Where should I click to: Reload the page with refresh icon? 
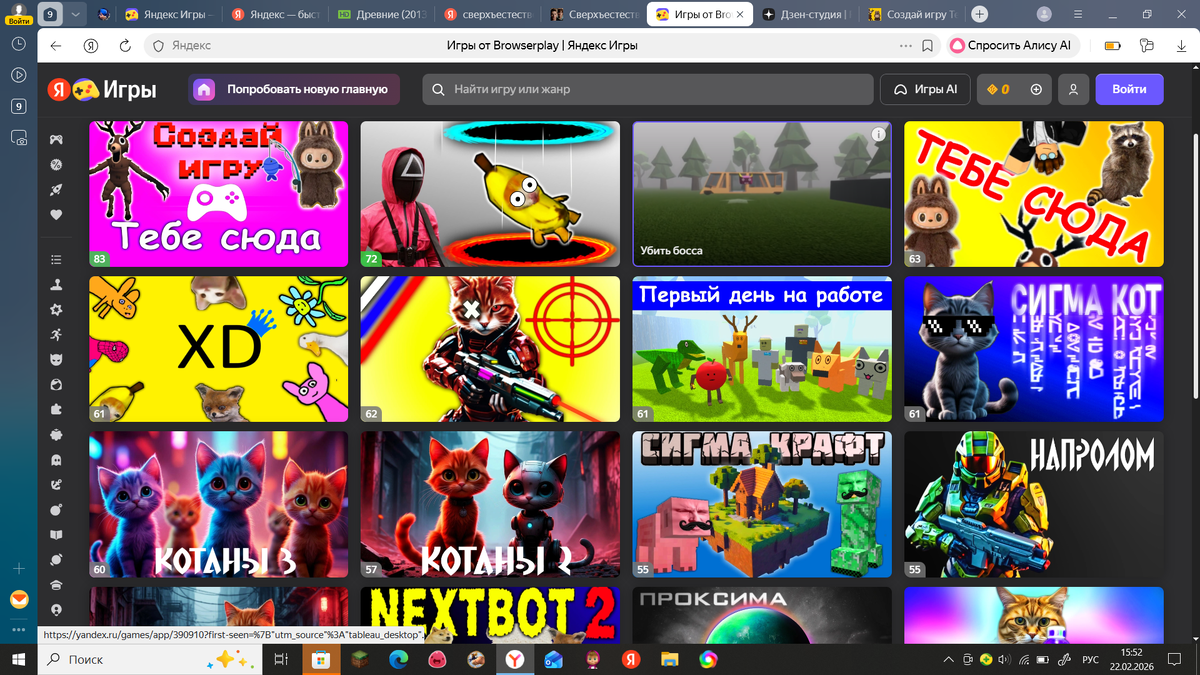[125, 46]
